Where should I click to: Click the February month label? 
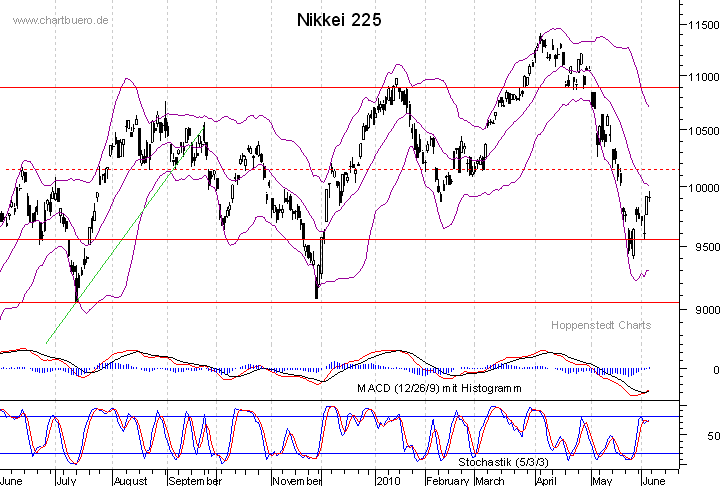pos(448,481)
